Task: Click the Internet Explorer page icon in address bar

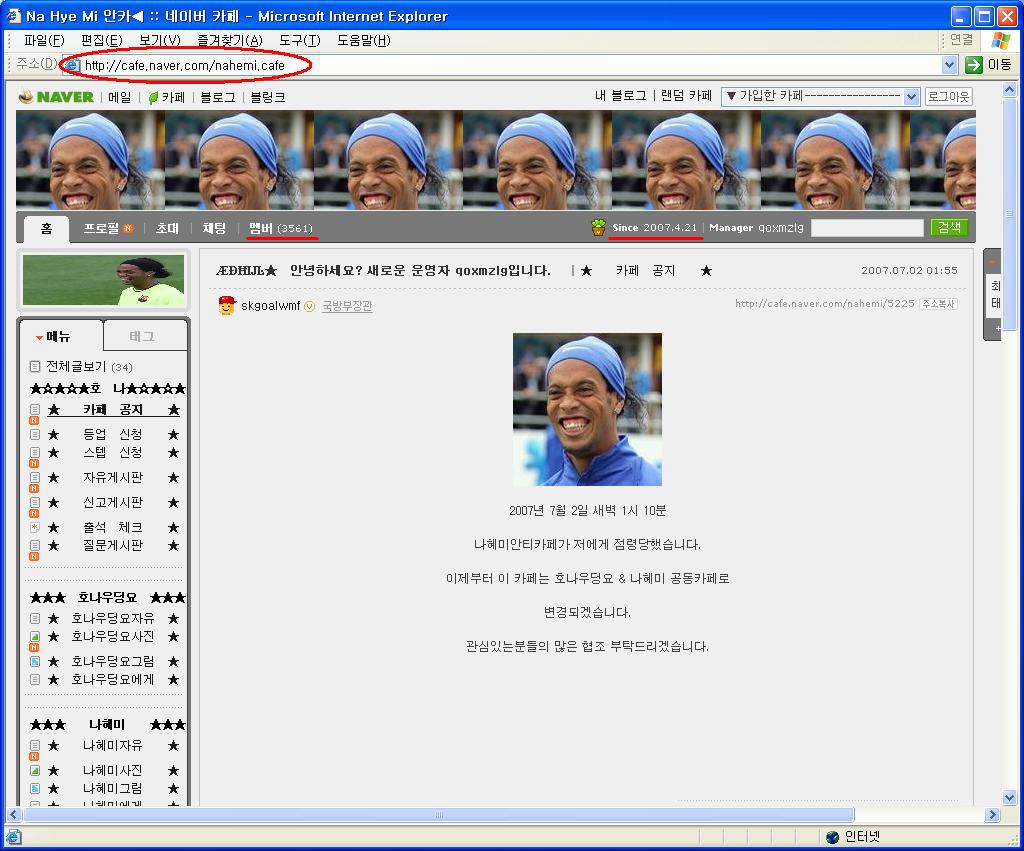Action: point(71,65)
